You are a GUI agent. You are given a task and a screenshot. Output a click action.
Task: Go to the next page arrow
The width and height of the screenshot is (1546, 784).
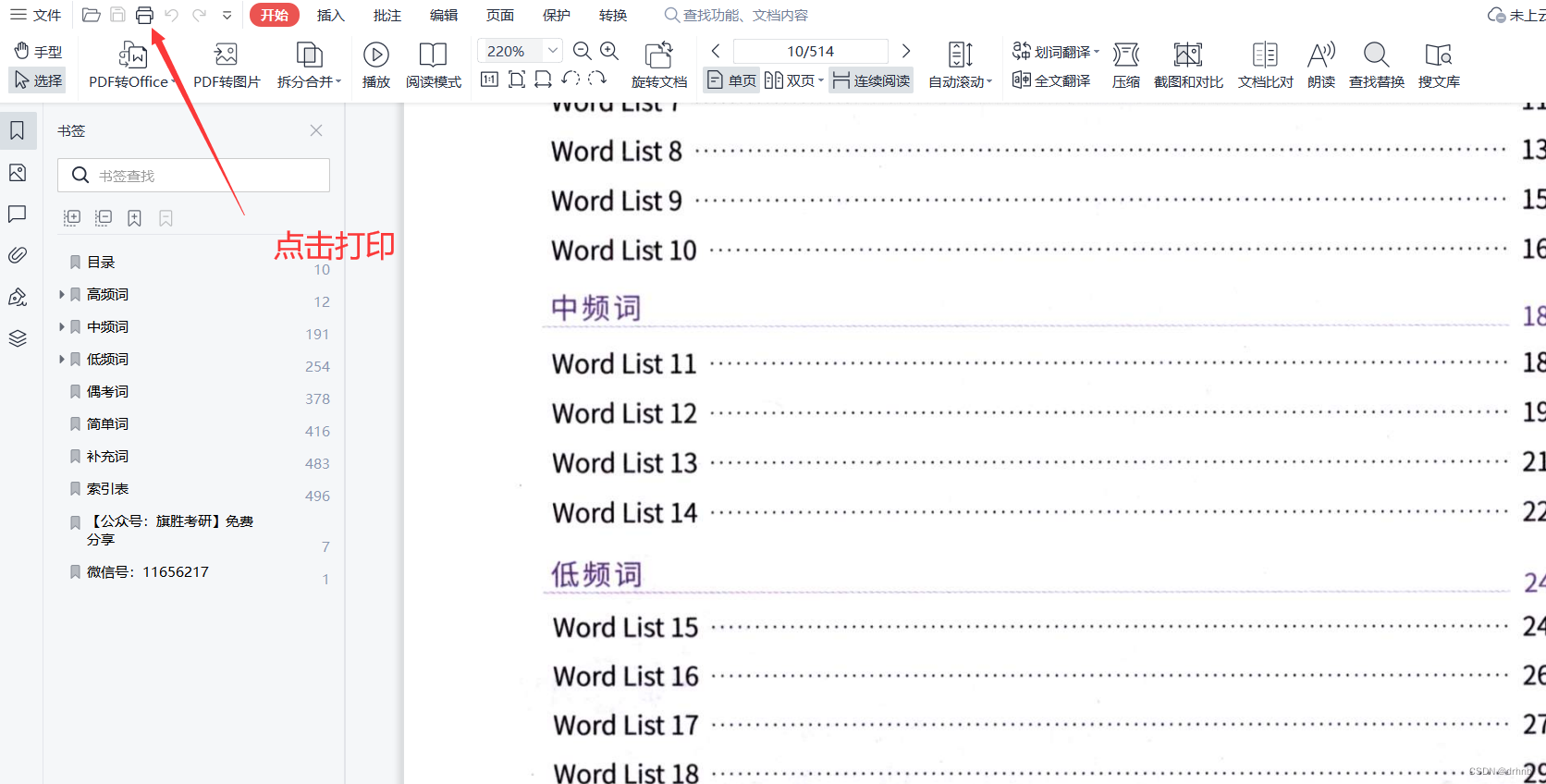(906, 51)
